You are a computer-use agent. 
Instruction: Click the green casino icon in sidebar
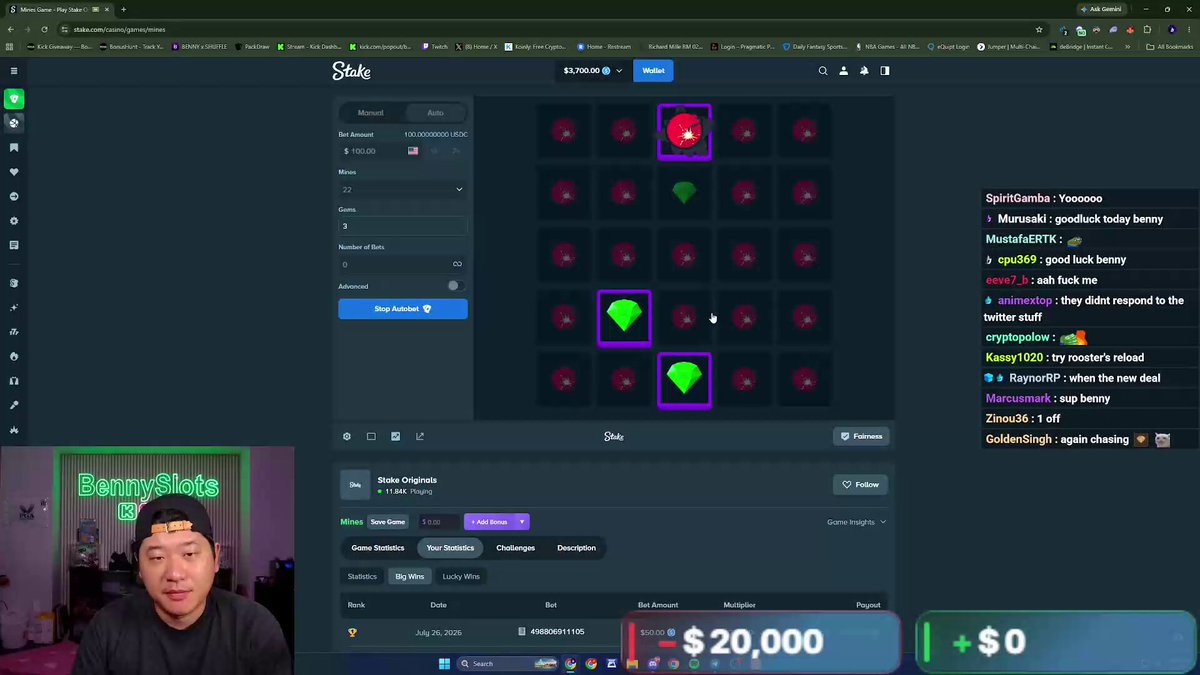pyautogui.click(x=14, y=99)
